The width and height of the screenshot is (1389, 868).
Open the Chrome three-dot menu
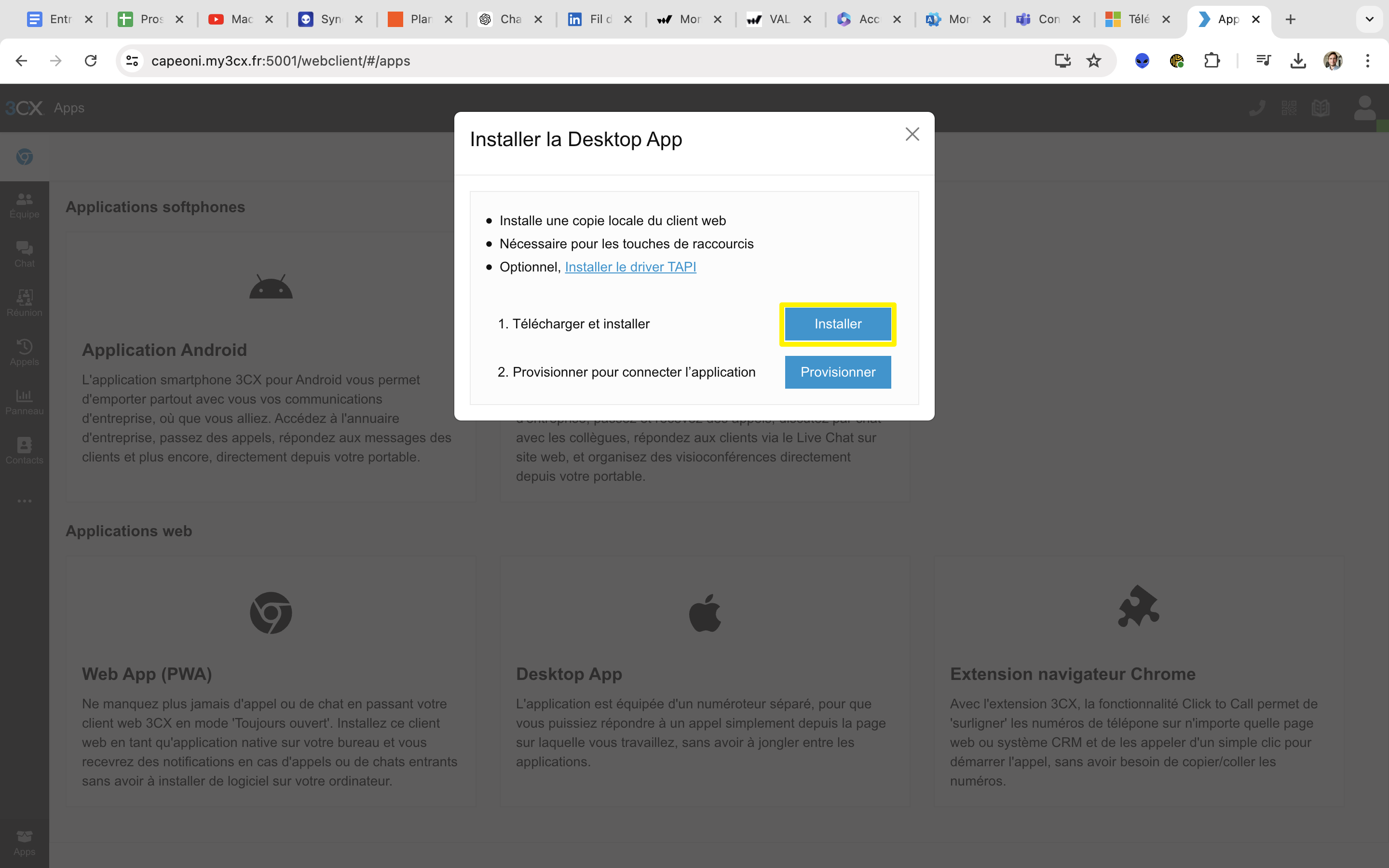[x=1368, y=61]
